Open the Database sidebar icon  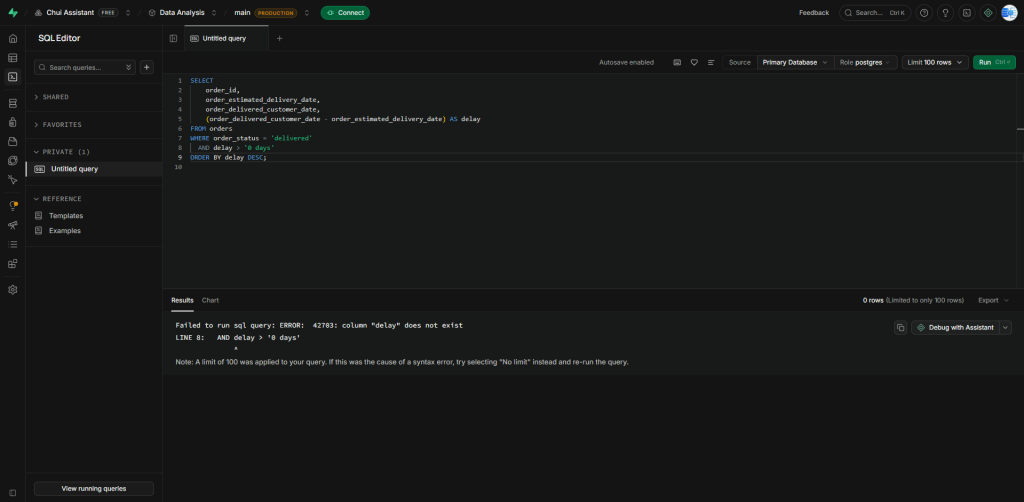[12, 103]
